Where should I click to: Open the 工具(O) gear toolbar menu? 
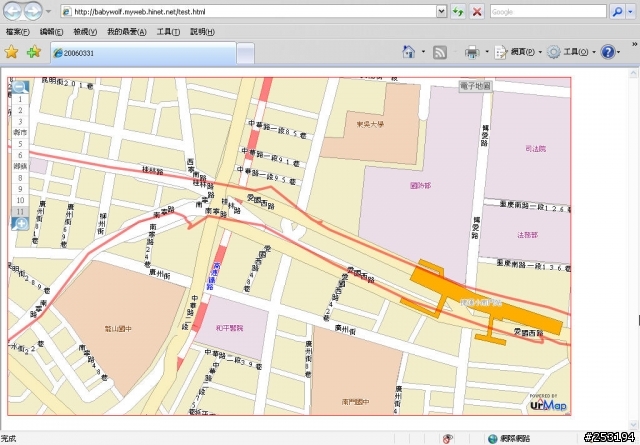[x=571, y=52]
